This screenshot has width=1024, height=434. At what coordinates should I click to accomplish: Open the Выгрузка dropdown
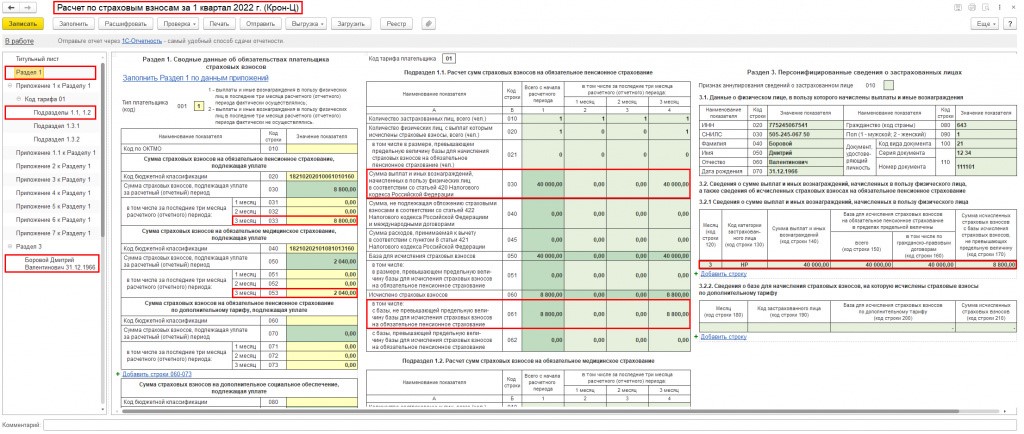307,22
